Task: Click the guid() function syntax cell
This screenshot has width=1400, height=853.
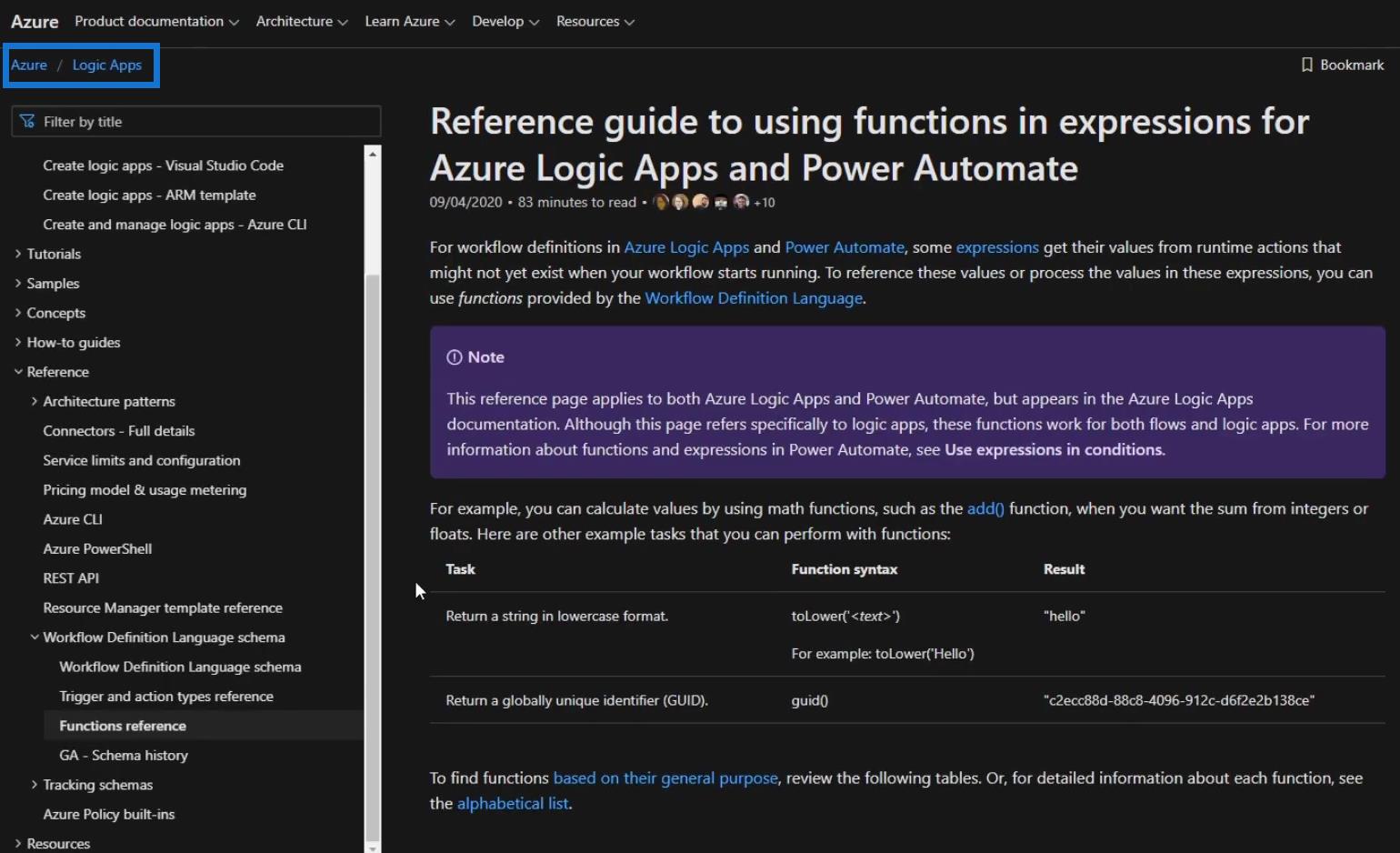Action: click(810, 700)
